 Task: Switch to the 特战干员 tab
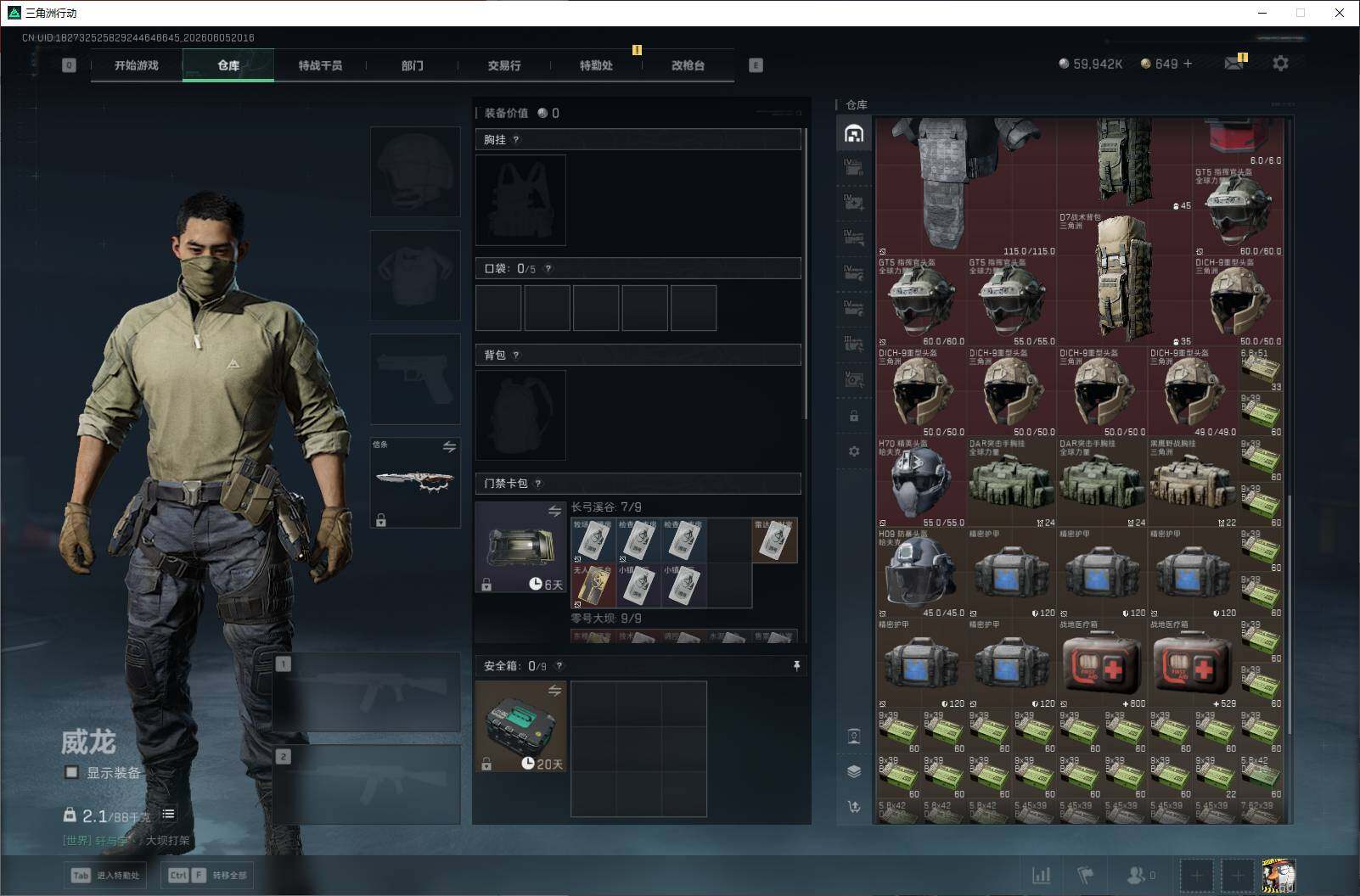320,65
